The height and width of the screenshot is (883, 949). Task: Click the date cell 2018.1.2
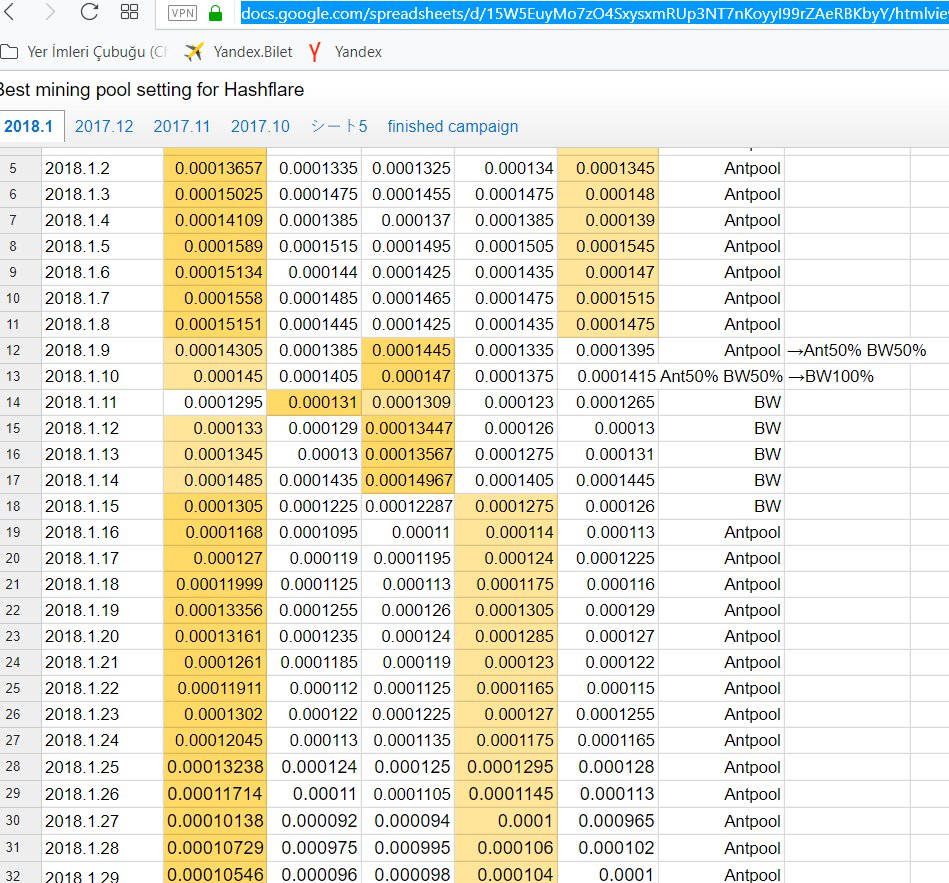(x=102, y=168)
